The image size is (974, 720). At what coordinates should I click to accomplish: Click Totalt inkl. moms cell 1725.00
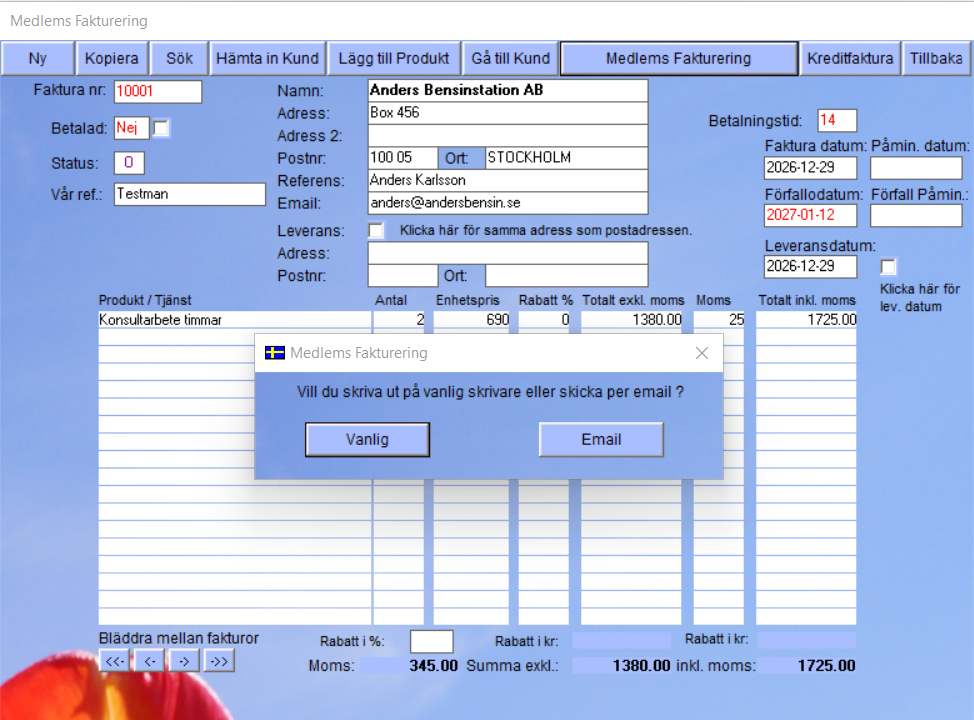click(806, 320)
